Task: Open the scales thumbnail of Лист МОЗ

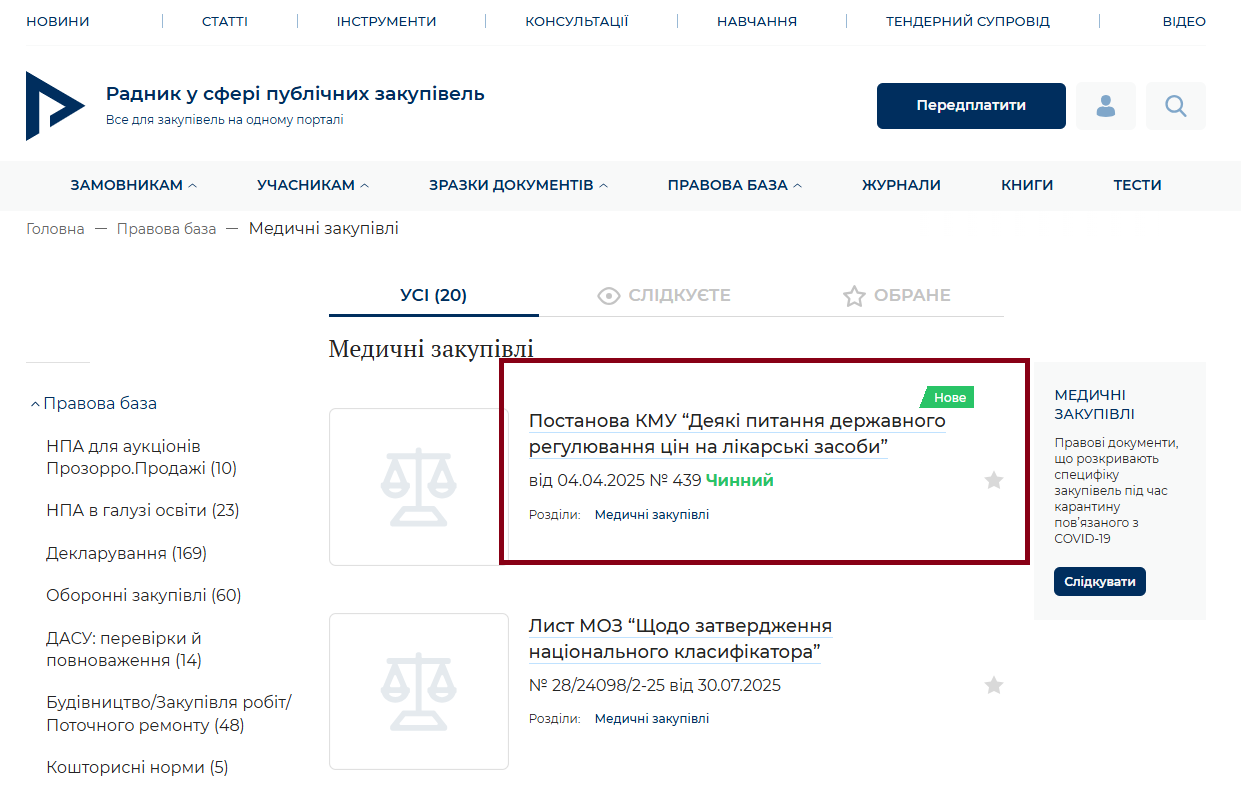Action: coord(418,691)
